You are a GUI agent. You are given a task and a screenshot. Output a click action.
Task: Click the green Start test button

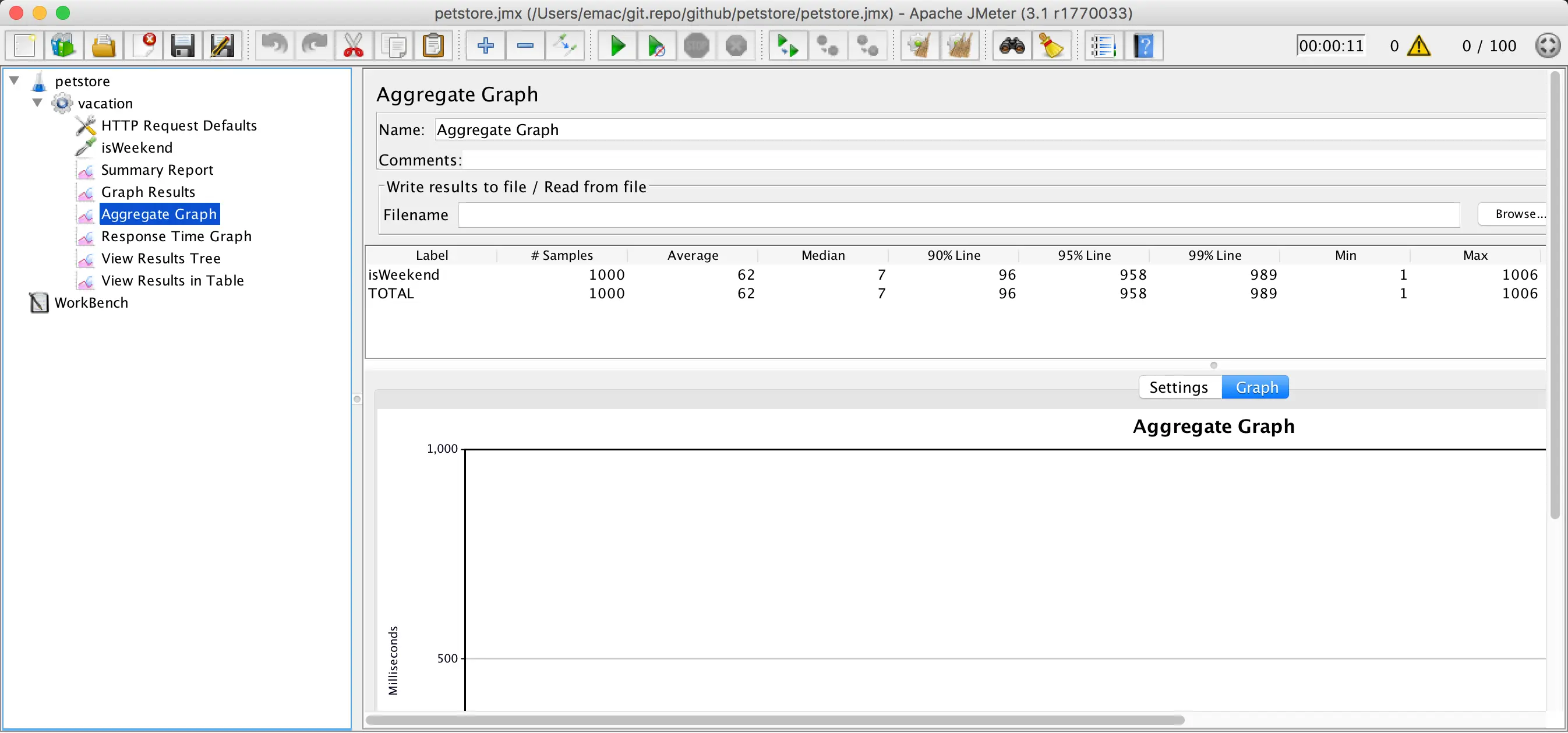point(617,45)
